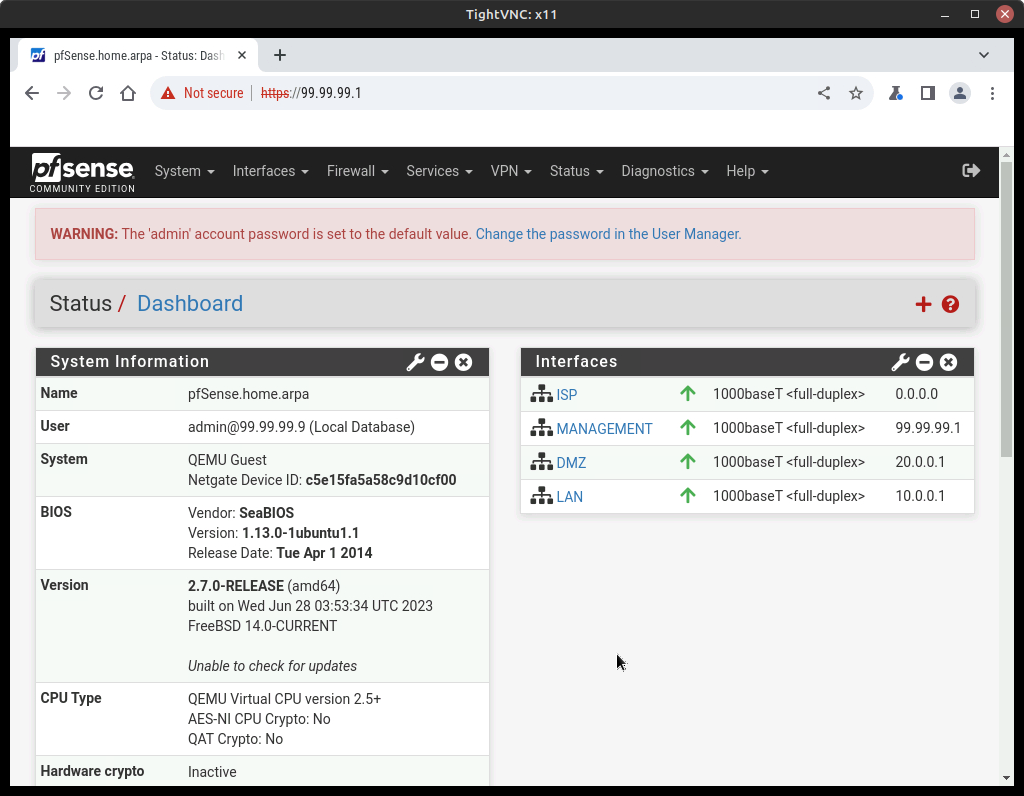Image resolution: width=1024 pixels, height=796 pixels.
Task: Toggle the browser side panel
Action: tap(927, 93)
